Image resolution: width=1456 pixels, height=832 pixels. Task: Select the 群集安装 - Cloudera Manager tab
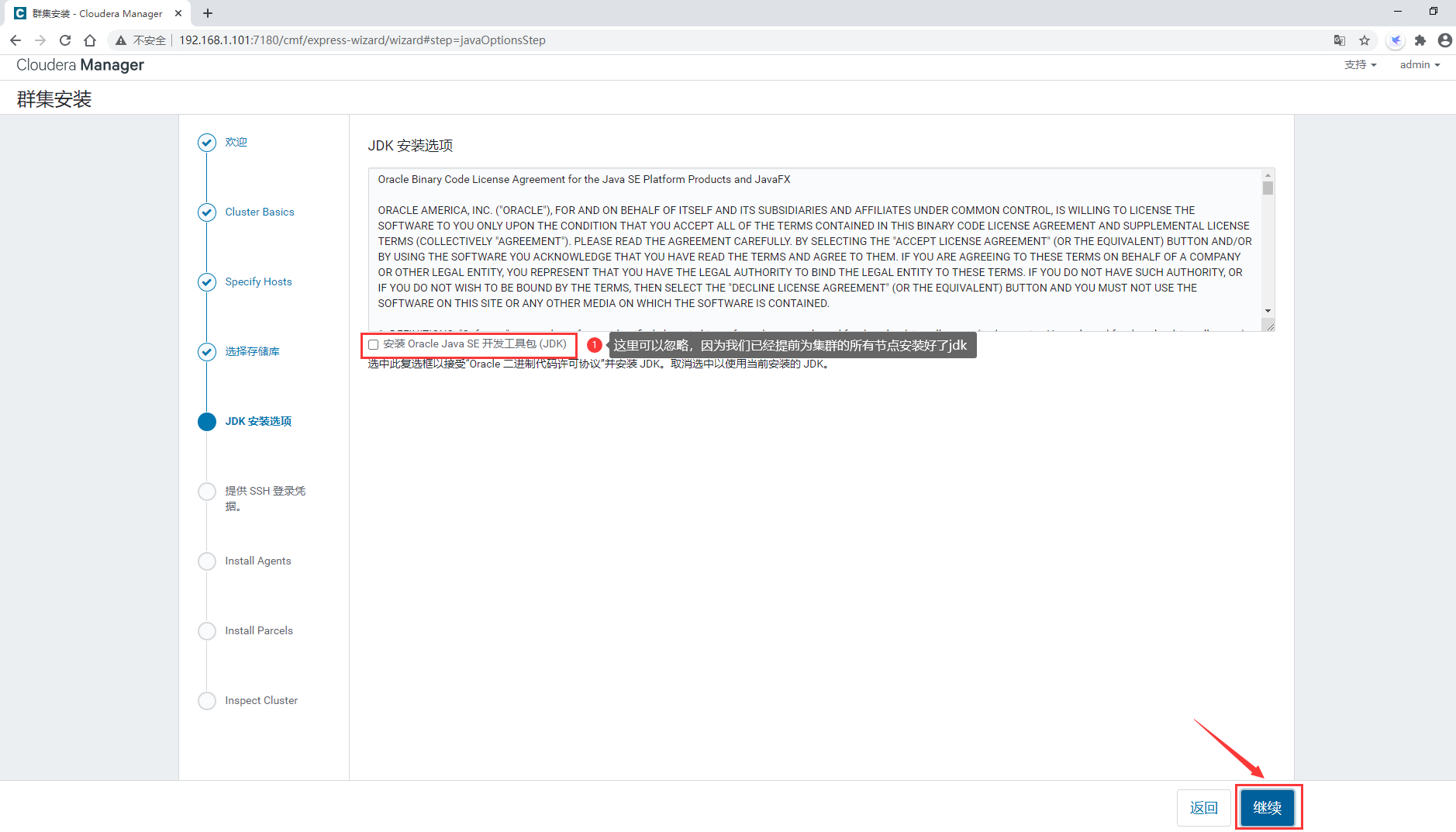pos(98,13)
